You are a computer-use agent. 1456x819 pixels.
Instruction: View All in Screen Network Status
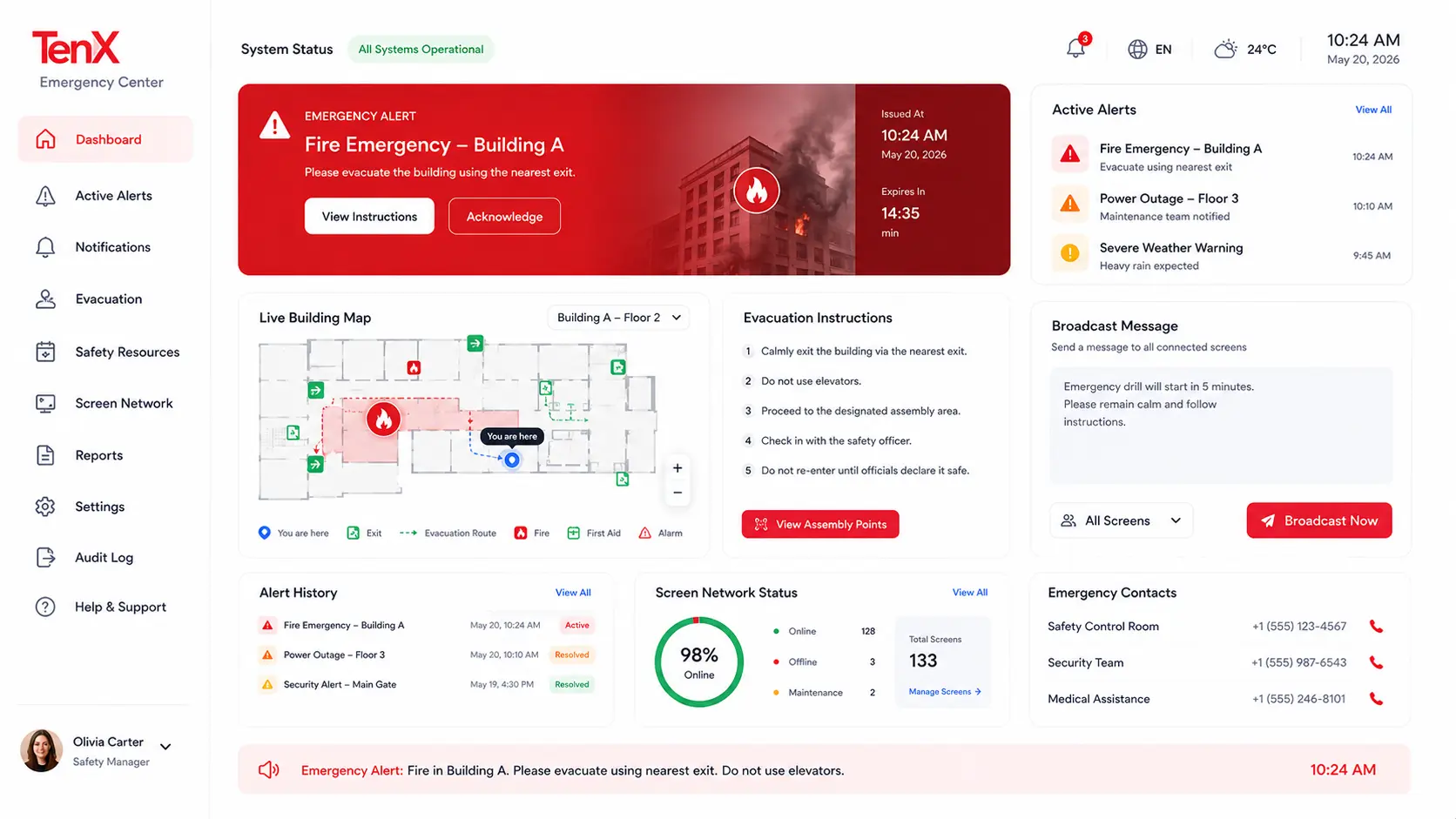(970, 593)
